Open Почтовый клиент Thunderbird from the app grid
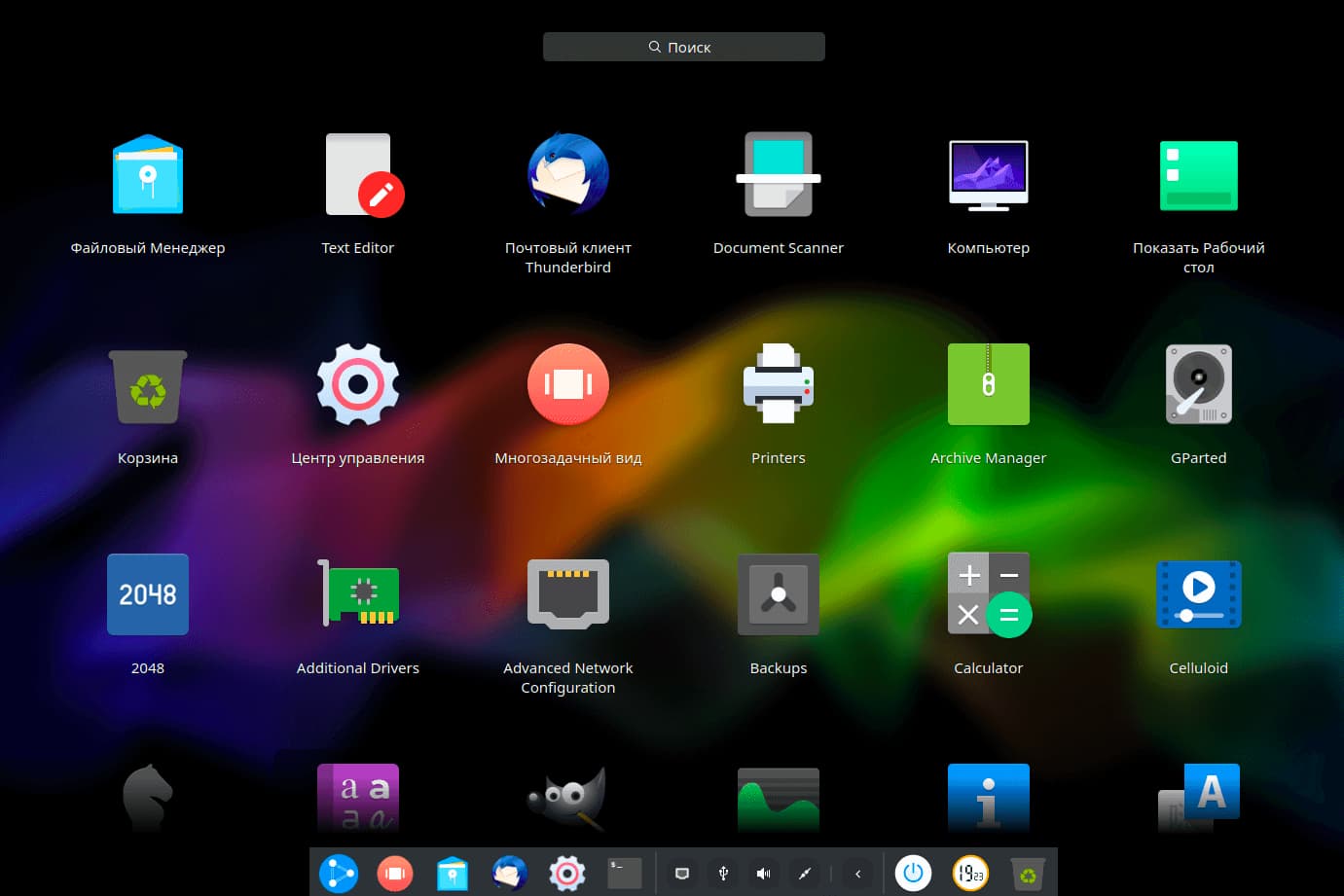 point(568,174)
